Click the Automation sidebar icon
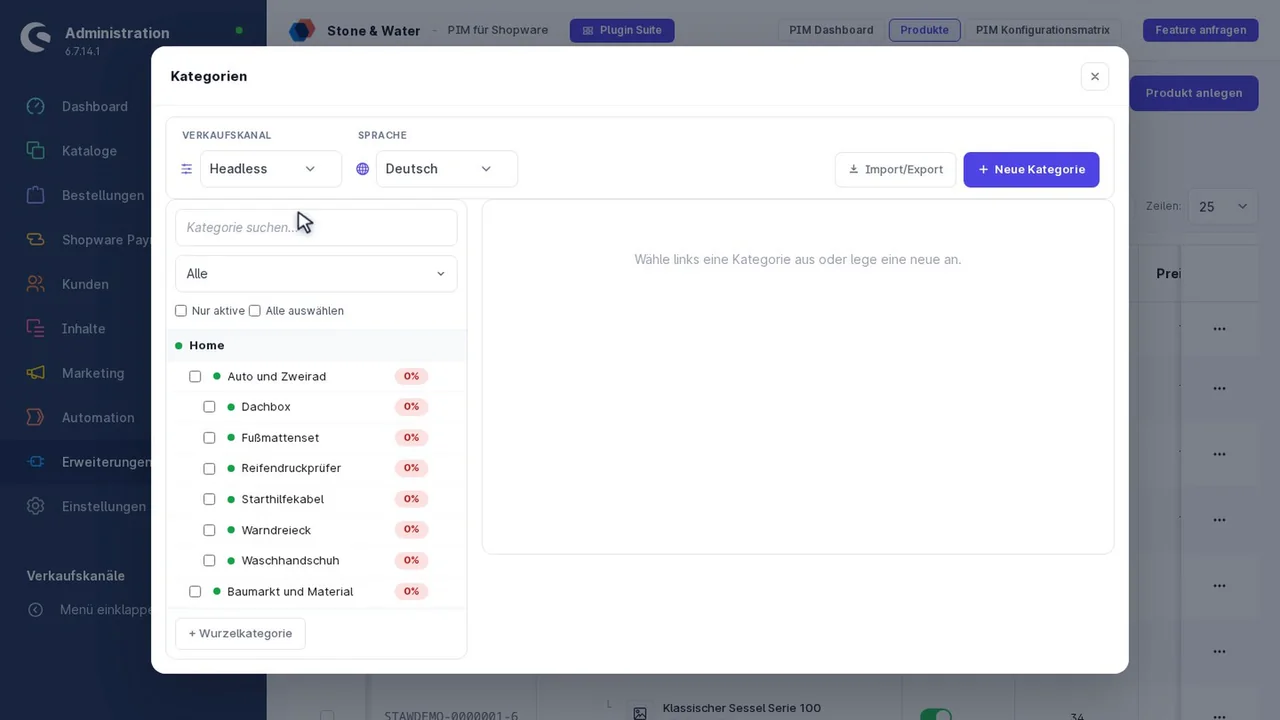Screen dimensions: 1280x720 36,417
